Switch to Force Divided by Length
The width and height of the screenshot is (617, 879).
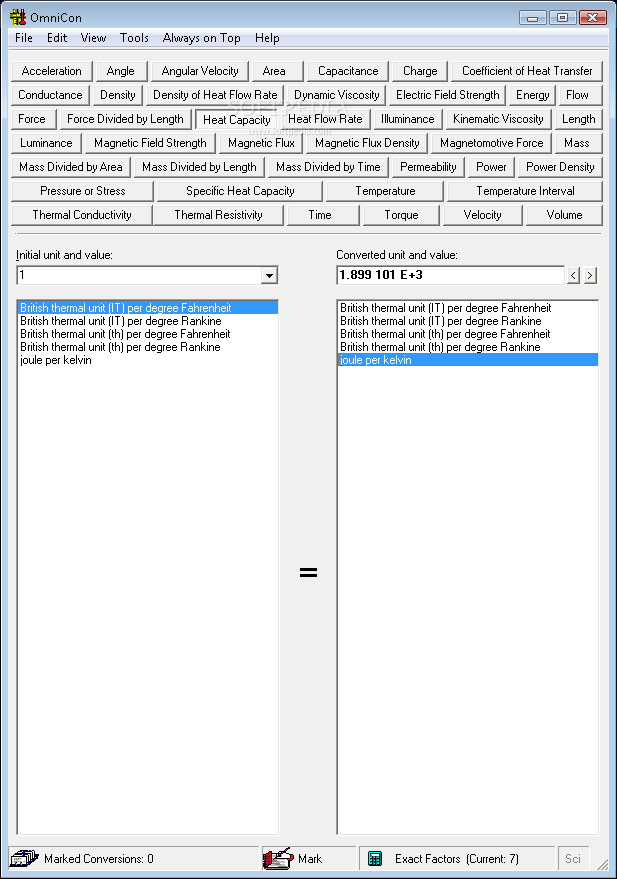coord(126,119)
